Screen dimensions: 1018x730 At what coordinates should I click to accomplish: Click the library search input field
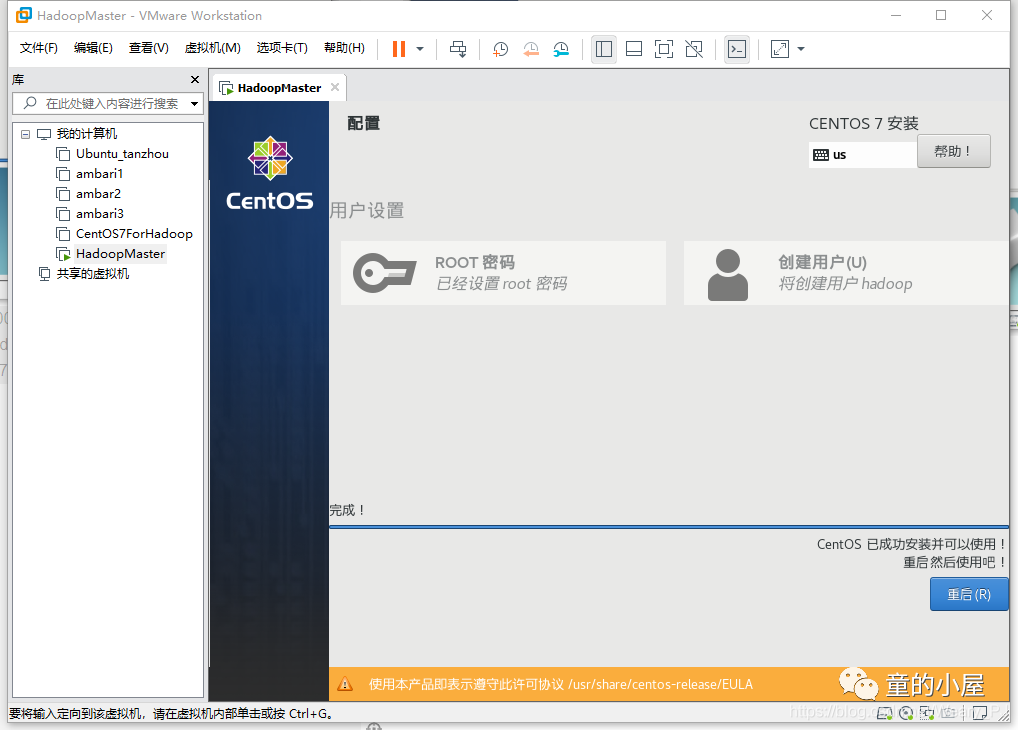(107, 103)
